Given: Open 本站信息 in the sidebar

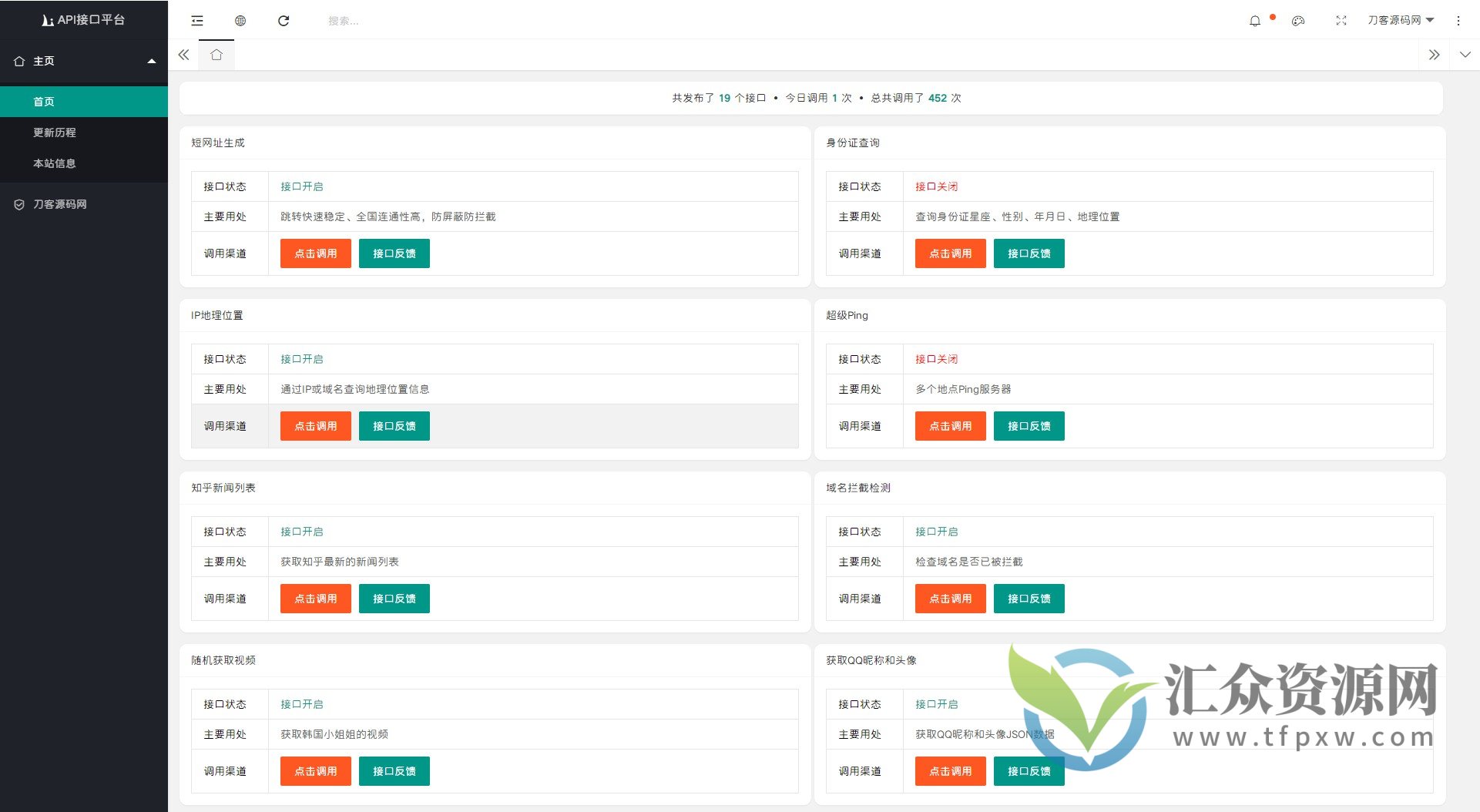Looking at the screenshot, I should (x=55, y=163).
